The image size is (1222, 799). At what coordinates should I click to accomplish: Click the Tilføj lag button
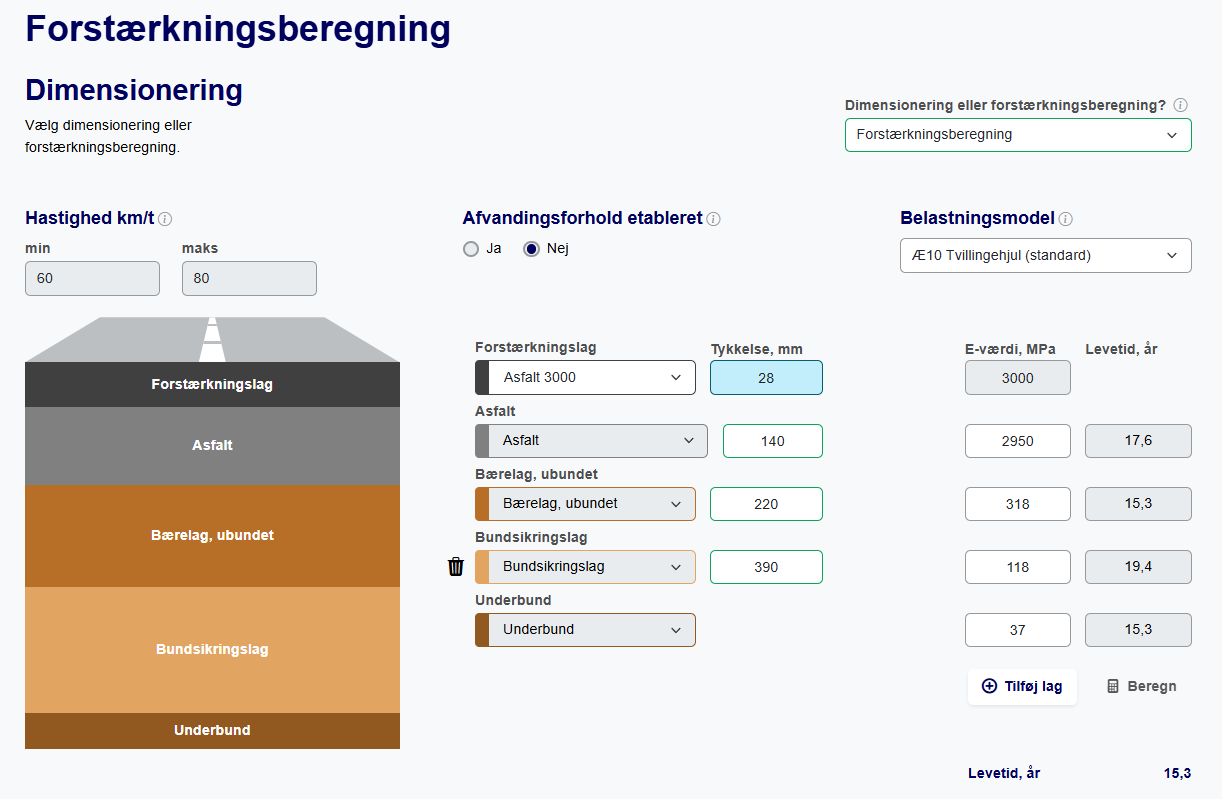pos(1022,687)
